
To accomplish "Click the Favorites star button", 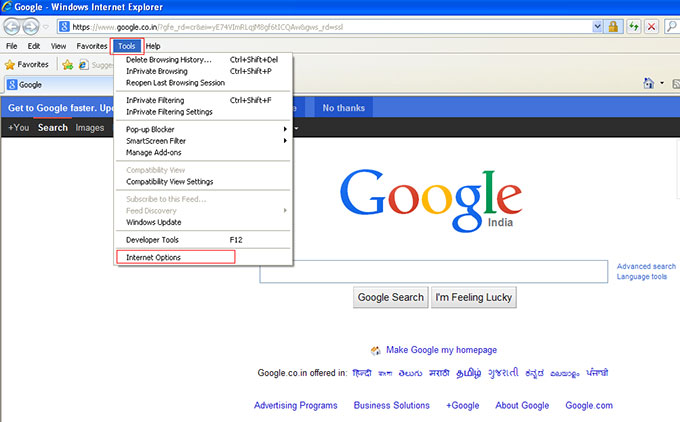I will click(27, 65).
